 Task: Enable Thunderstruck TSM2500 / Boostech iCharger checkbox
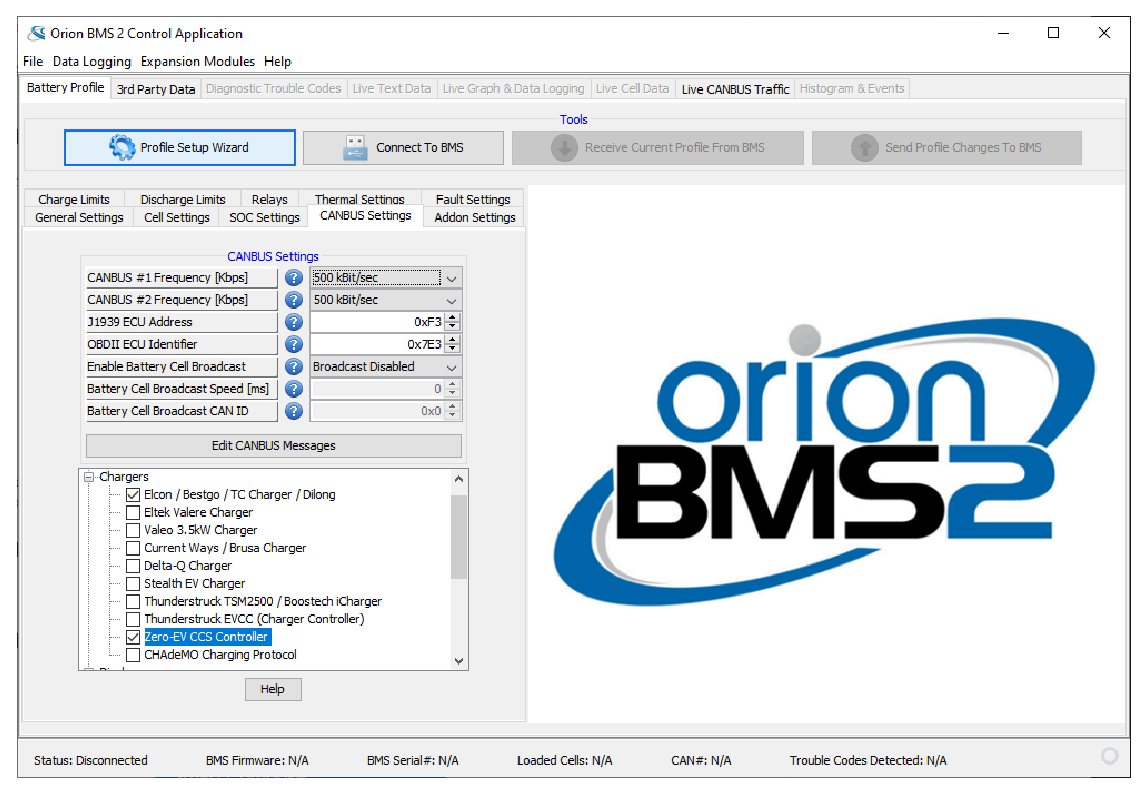click(x=132, y=601)
